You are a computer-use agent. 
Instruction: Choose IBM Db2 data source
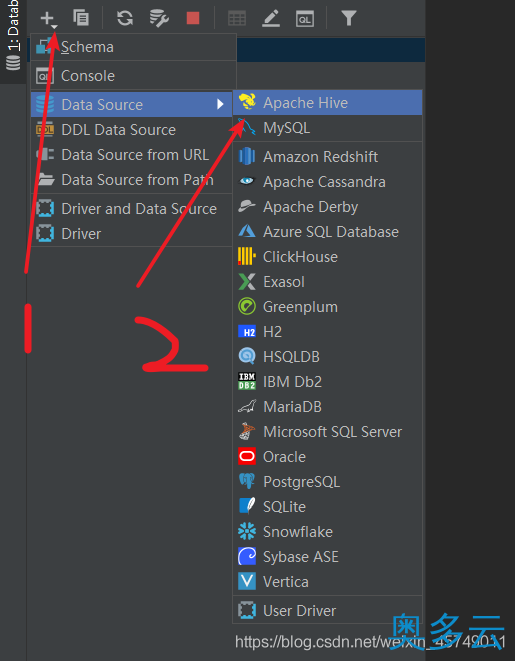[x=327, y=382]
